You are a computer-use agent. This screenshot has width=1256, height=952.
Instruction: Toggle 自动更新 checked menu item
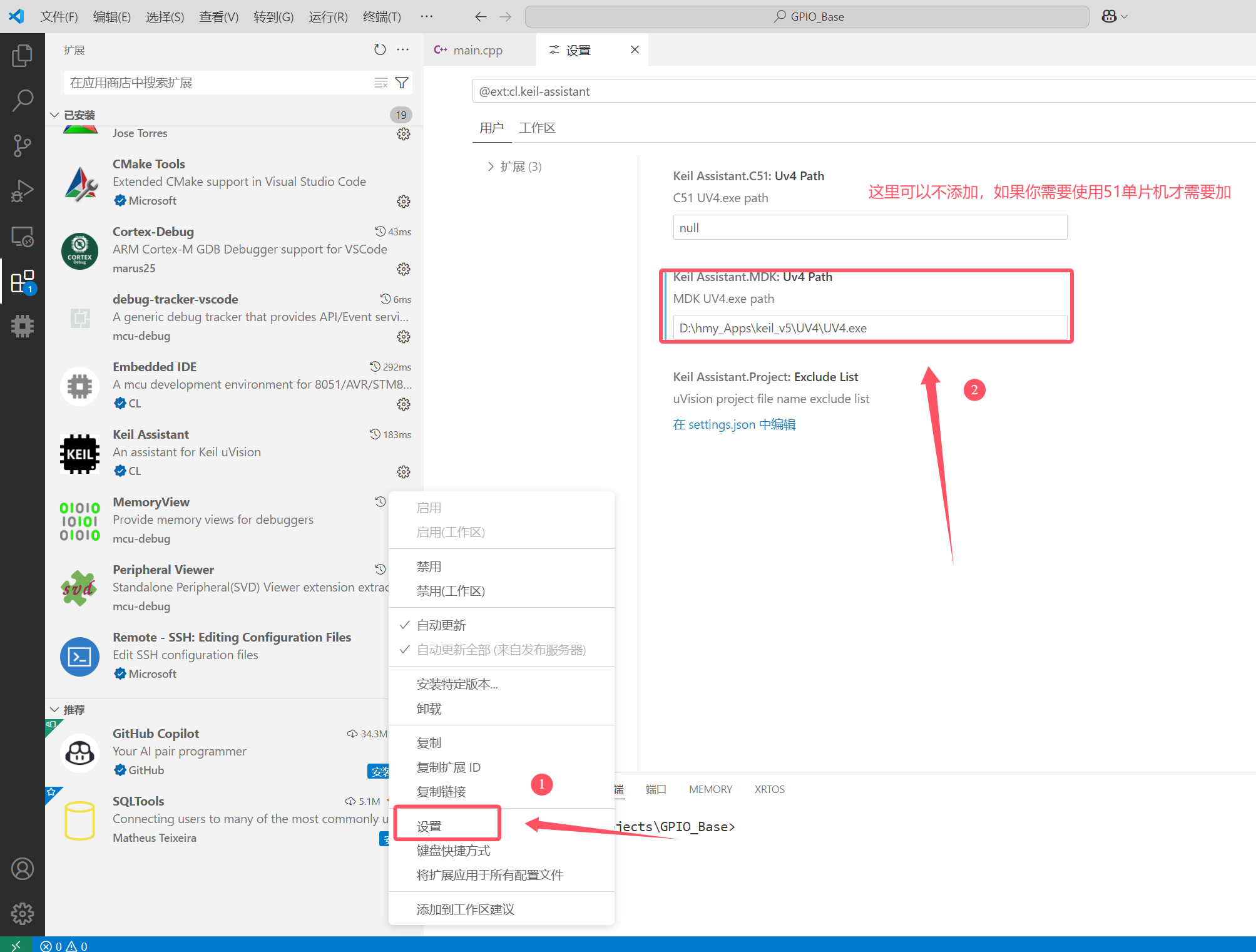click(441, 625)
